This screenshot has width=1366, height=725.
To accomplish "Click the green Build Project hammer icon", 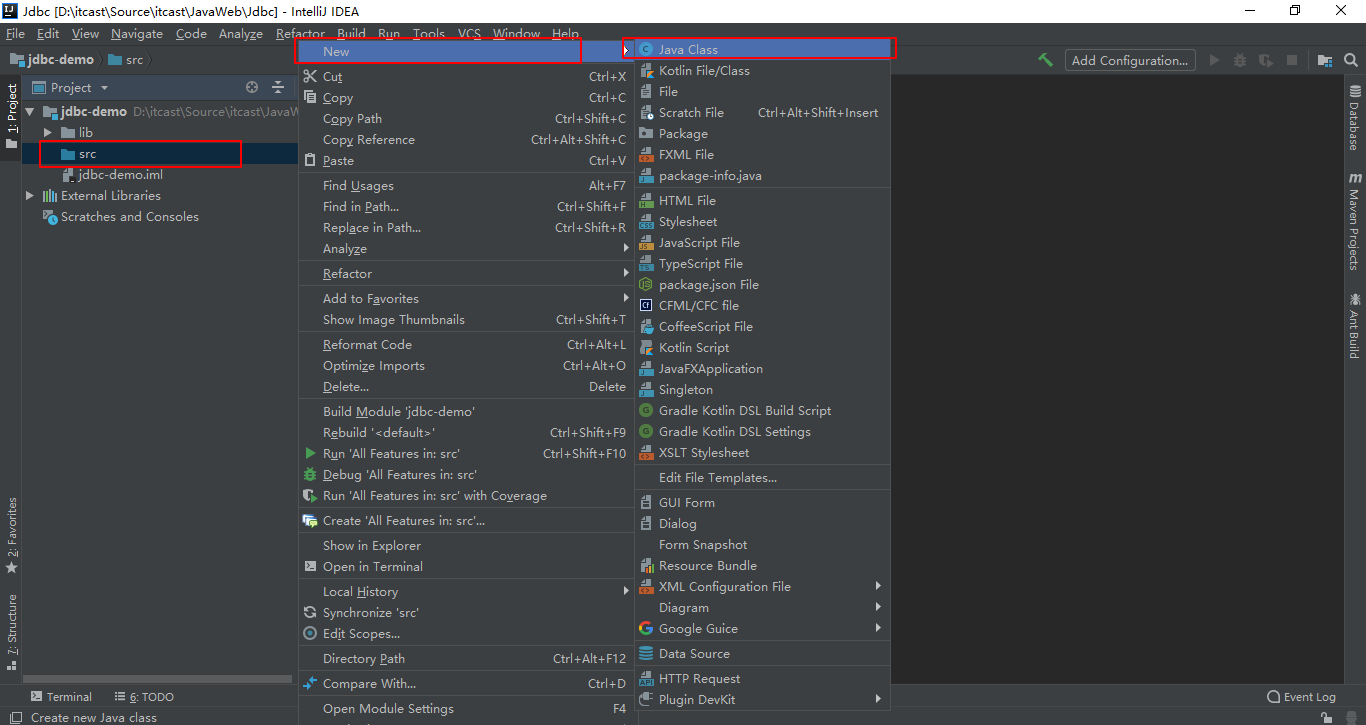I will (x=1045, y=60).
